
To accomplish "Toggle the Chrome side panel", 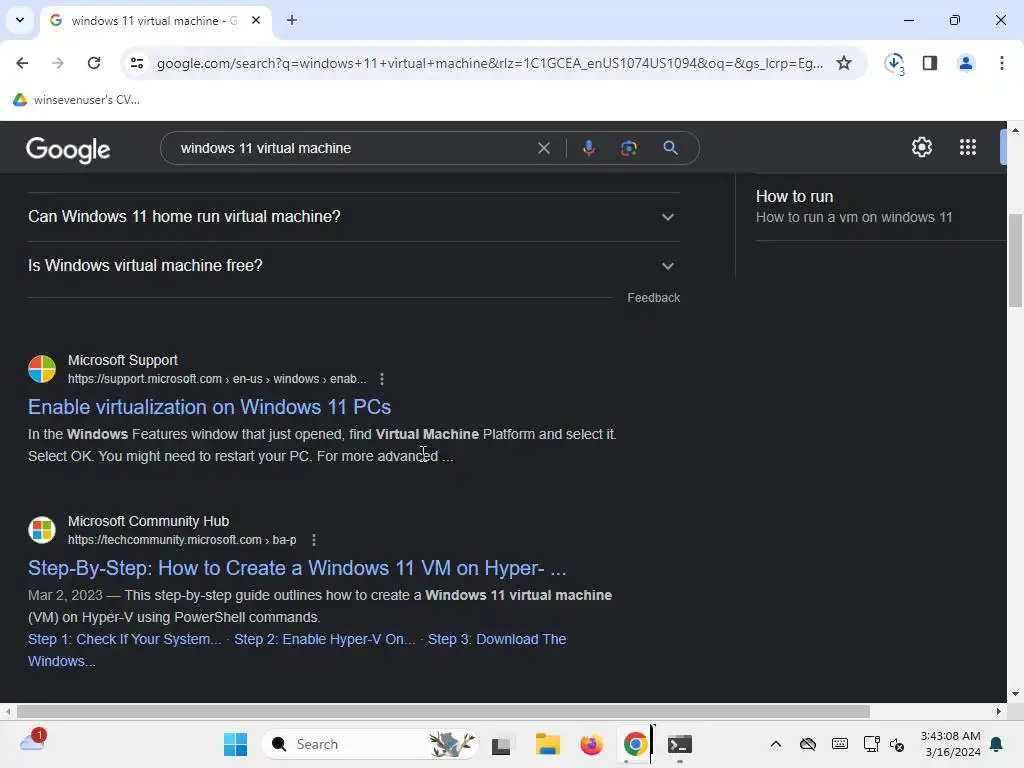I will point(930,63).
